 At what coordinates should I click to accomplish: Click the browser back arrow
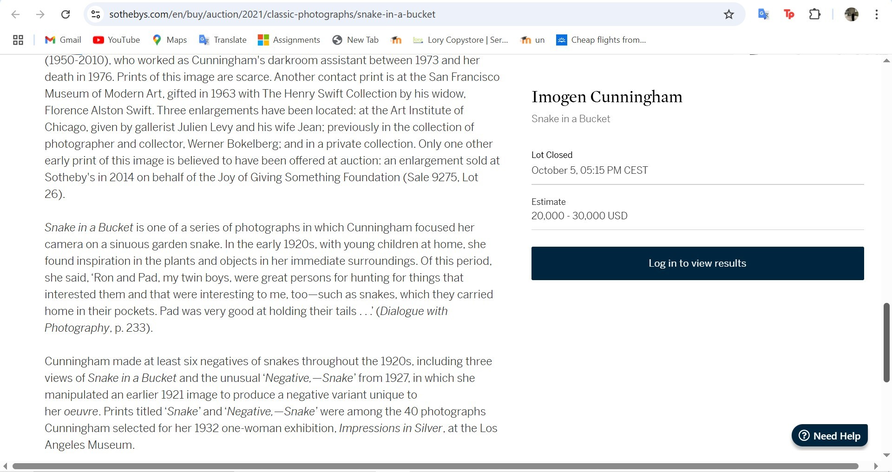(x=15, y=15)
